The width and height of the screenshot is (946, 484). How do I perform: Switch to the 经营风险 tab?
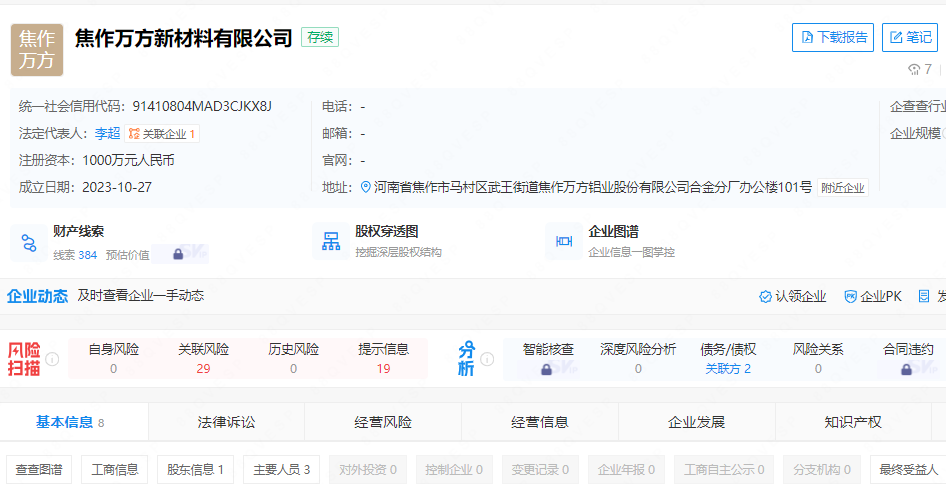383,422
